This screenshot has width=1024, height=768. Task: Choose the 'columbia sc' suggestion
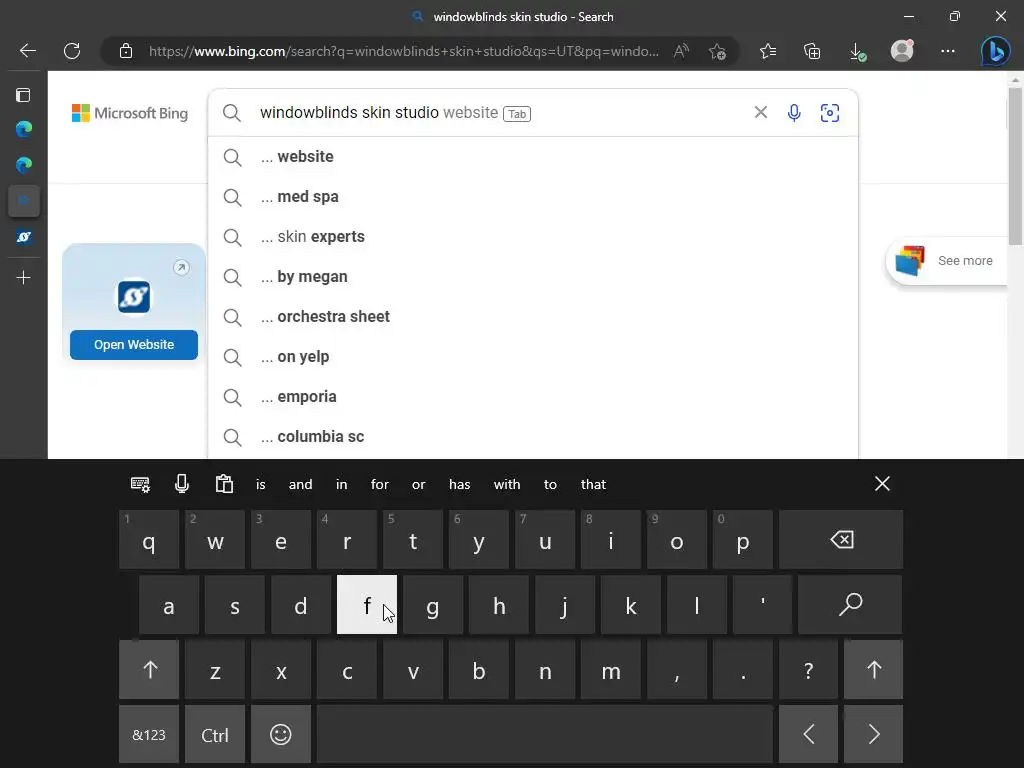533,437
